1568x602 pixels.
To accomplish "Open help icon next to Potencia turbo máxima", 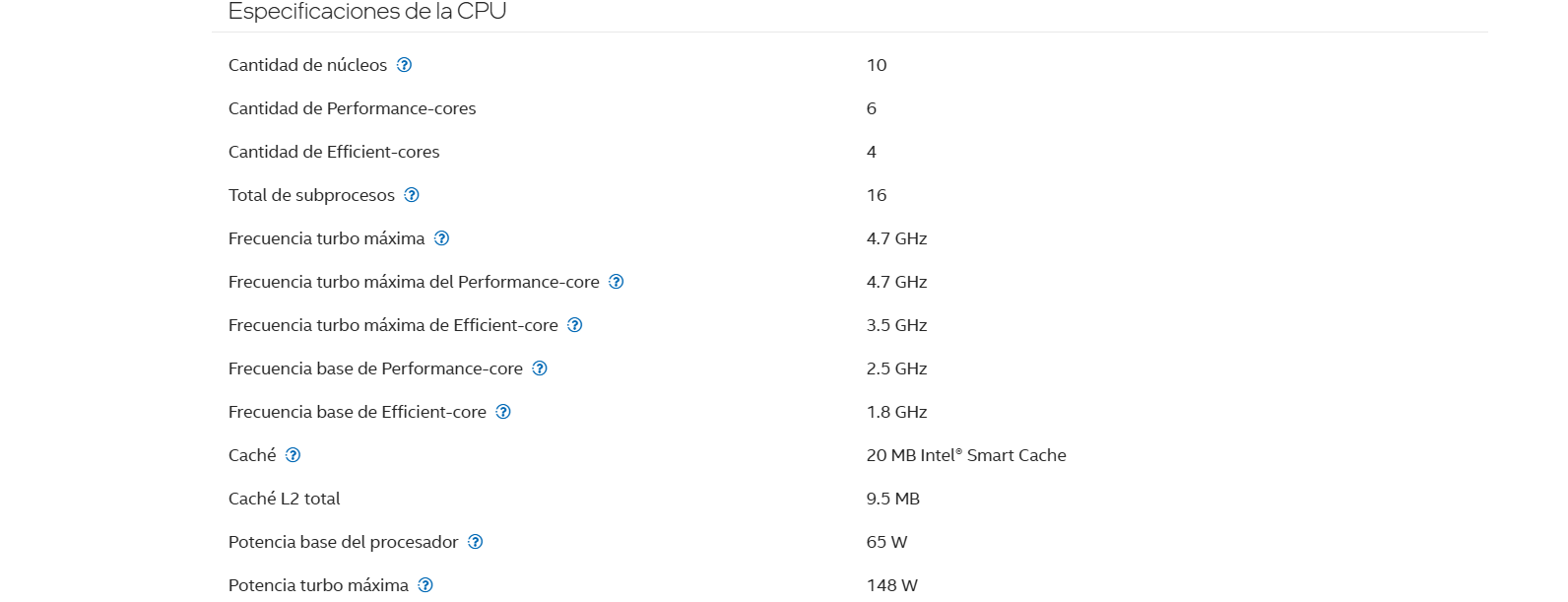I will pyautogui.click(x=425, y=585).
